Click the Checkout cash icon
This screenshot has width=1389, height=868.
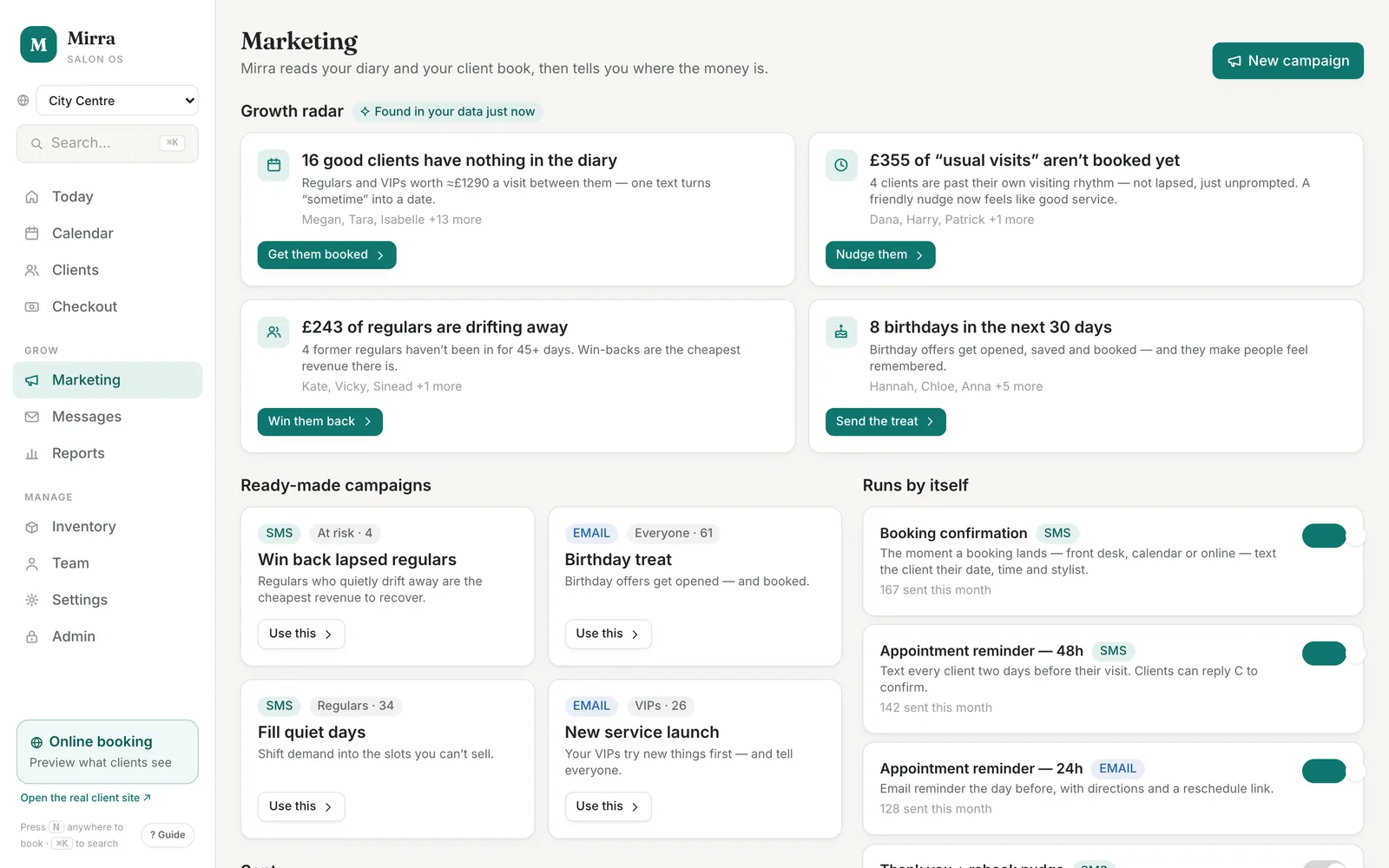click(x=32, y=306)
